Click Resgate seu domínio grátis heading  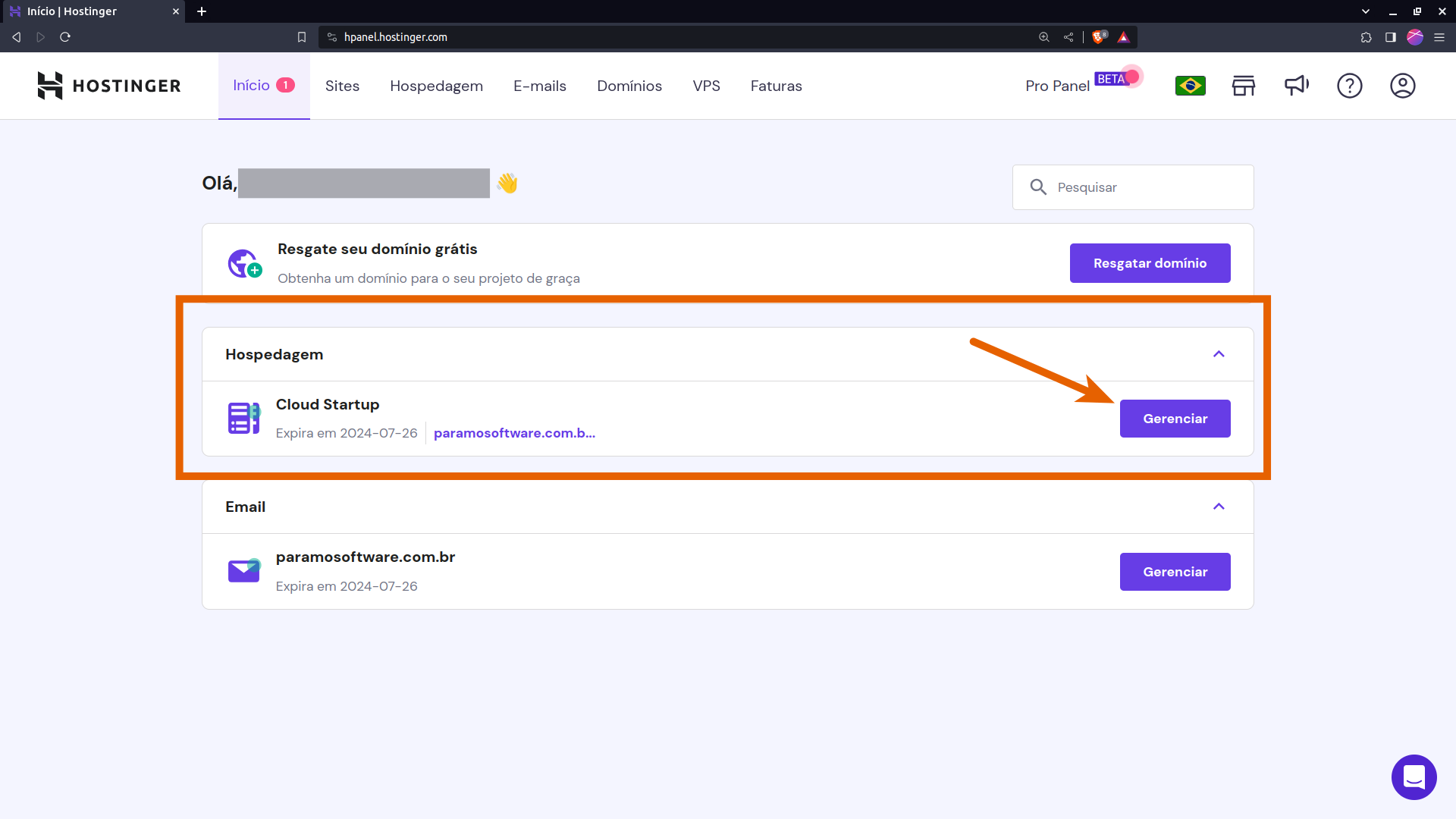click(377, 249)
